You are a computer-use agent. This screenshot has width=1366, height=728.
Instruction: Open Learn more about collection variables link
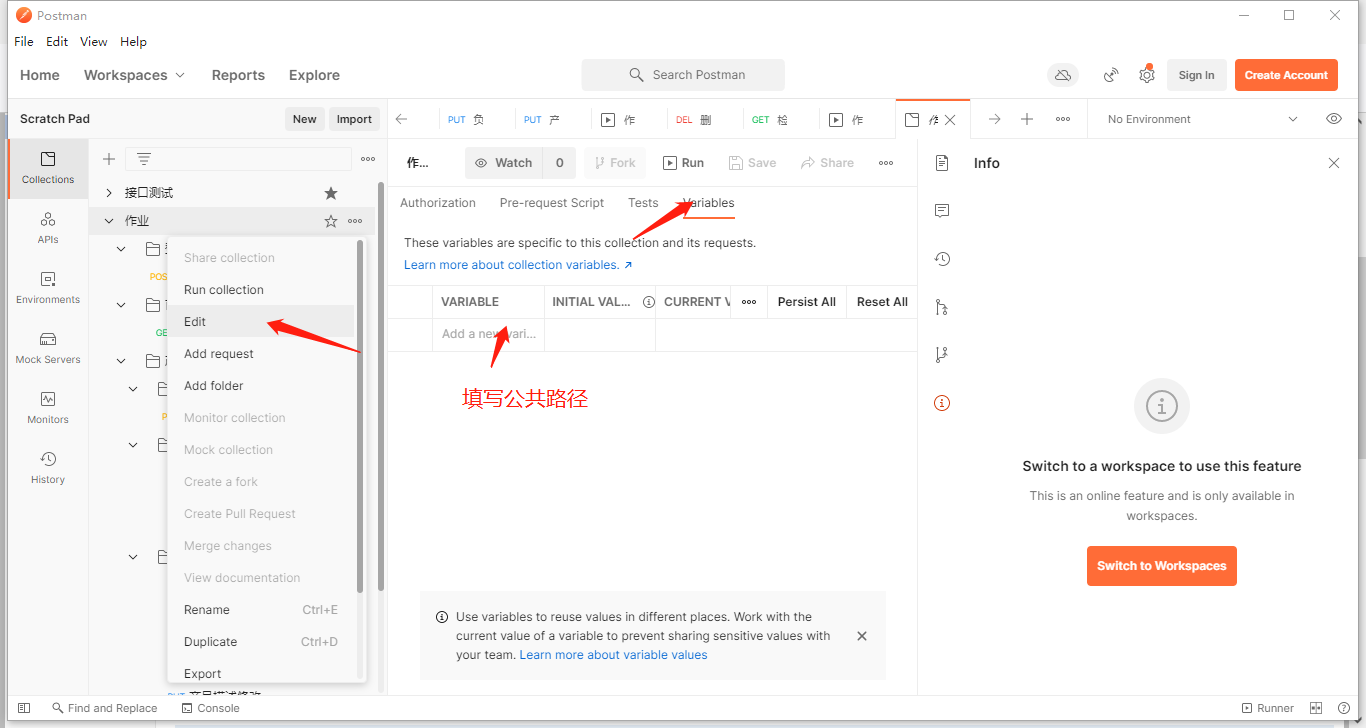coord(518,265)
